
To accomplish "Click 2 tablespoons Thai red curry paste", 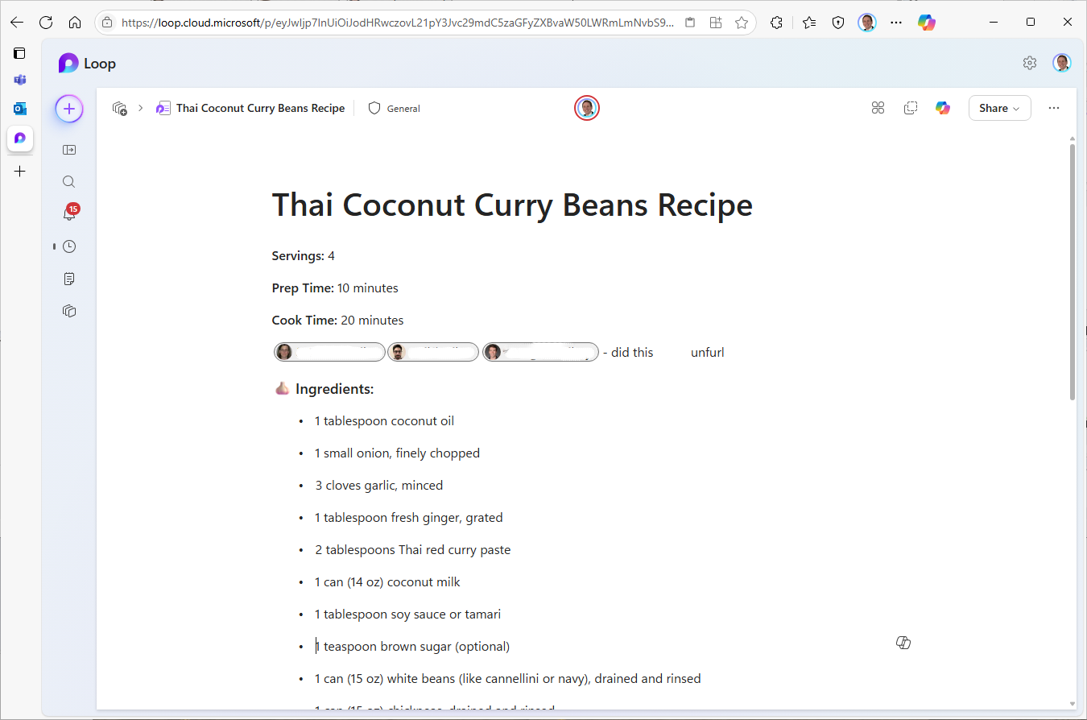I will coord(412,550).
